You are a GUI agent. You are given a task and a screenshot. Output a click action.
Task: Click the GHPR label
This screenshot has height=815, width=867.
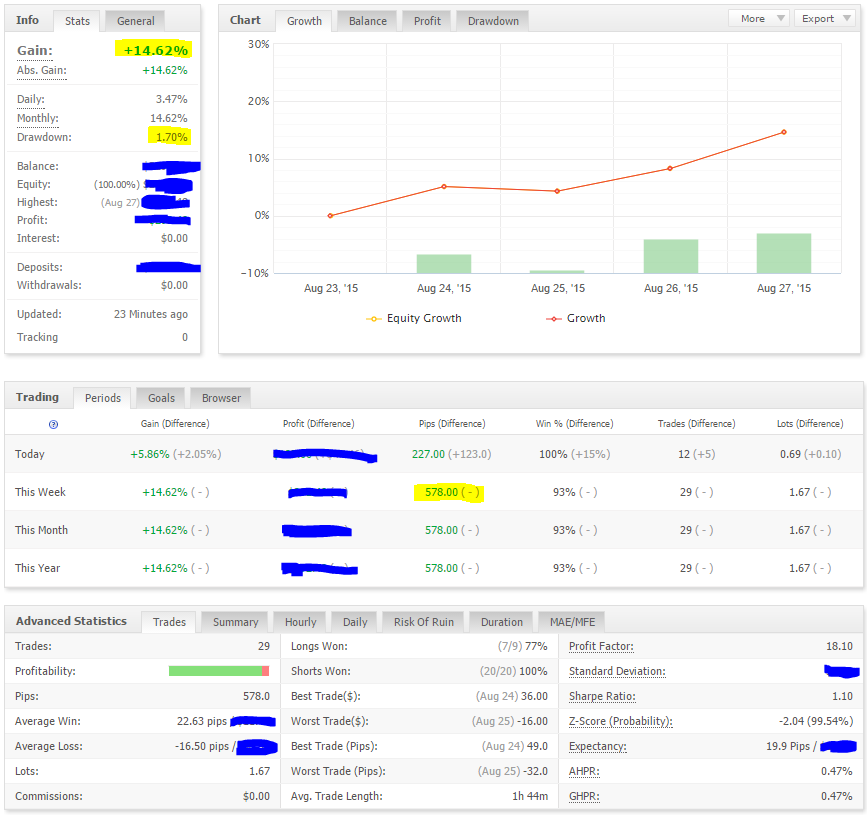(584, 796)
